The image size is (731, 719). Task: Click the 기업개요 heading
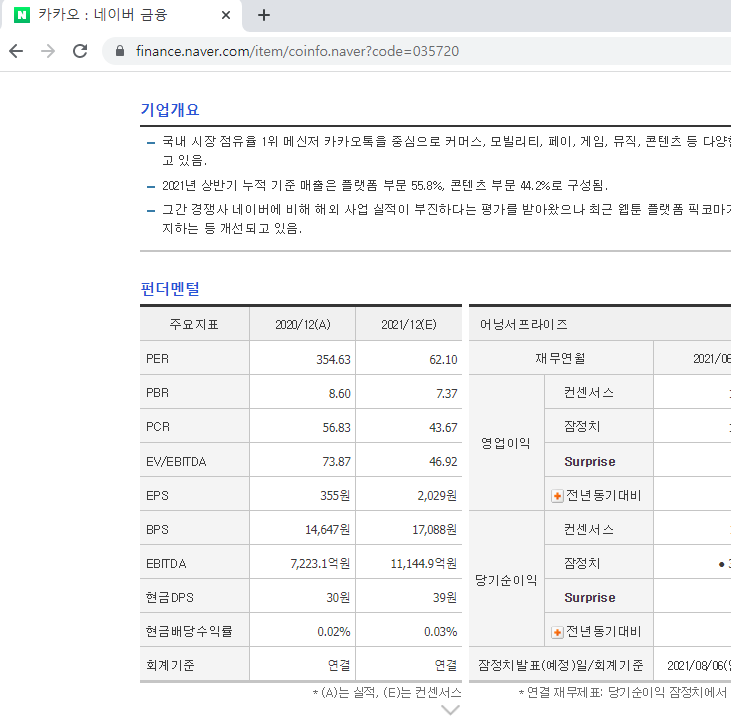[170, 110]
